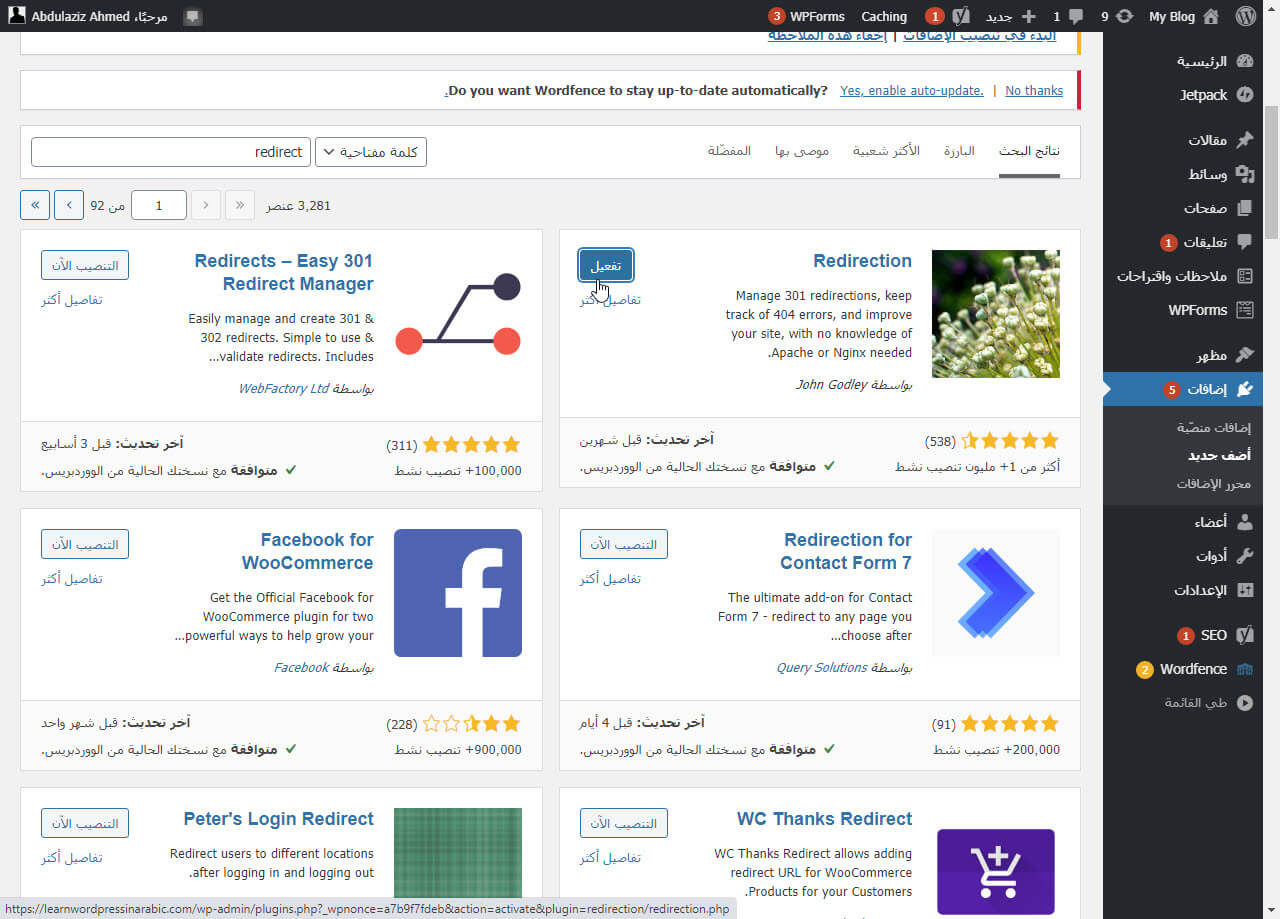Image resolution: width=1280 pixels, height=919 pixels.
Task: Open the keyword (كلمة مفتاحية) search type dropdown
Action: click(371, 152)
